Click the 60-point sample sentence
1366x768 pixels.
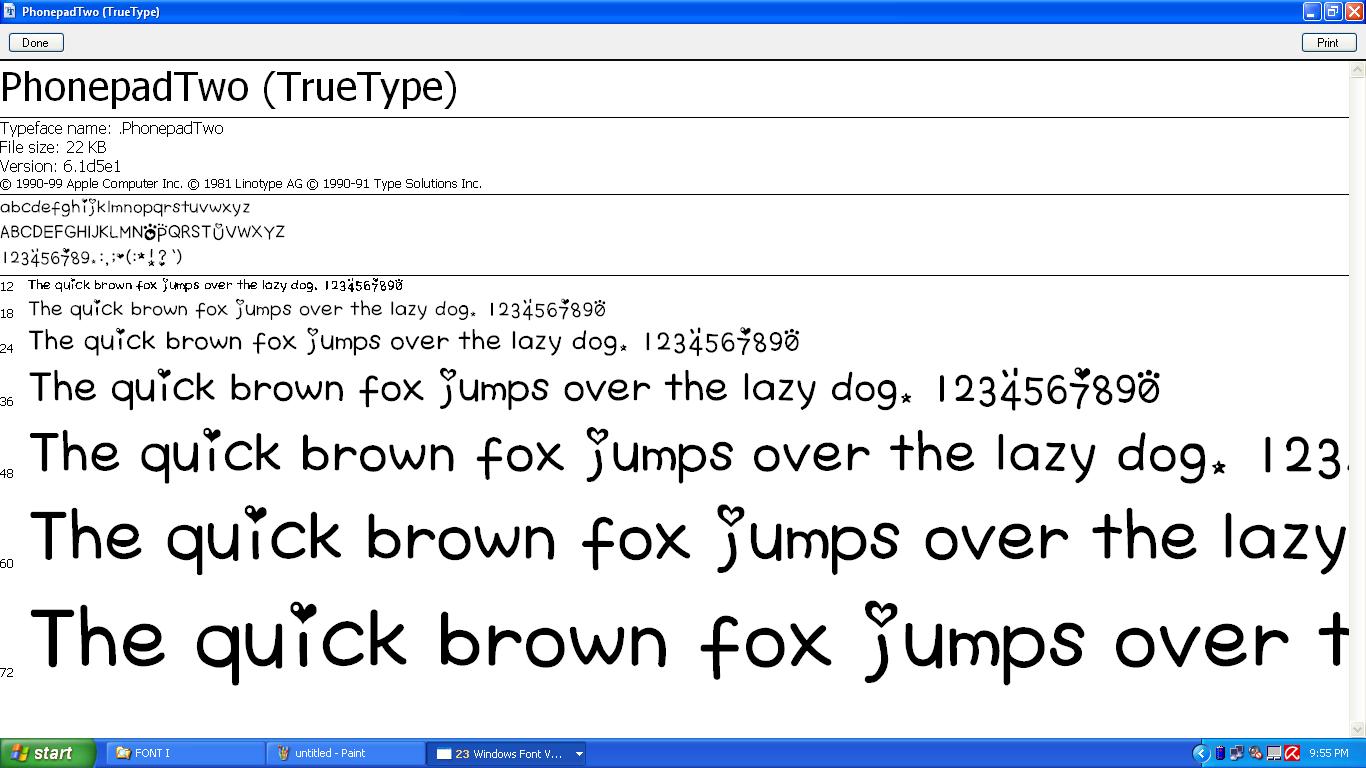coord(688,538)
